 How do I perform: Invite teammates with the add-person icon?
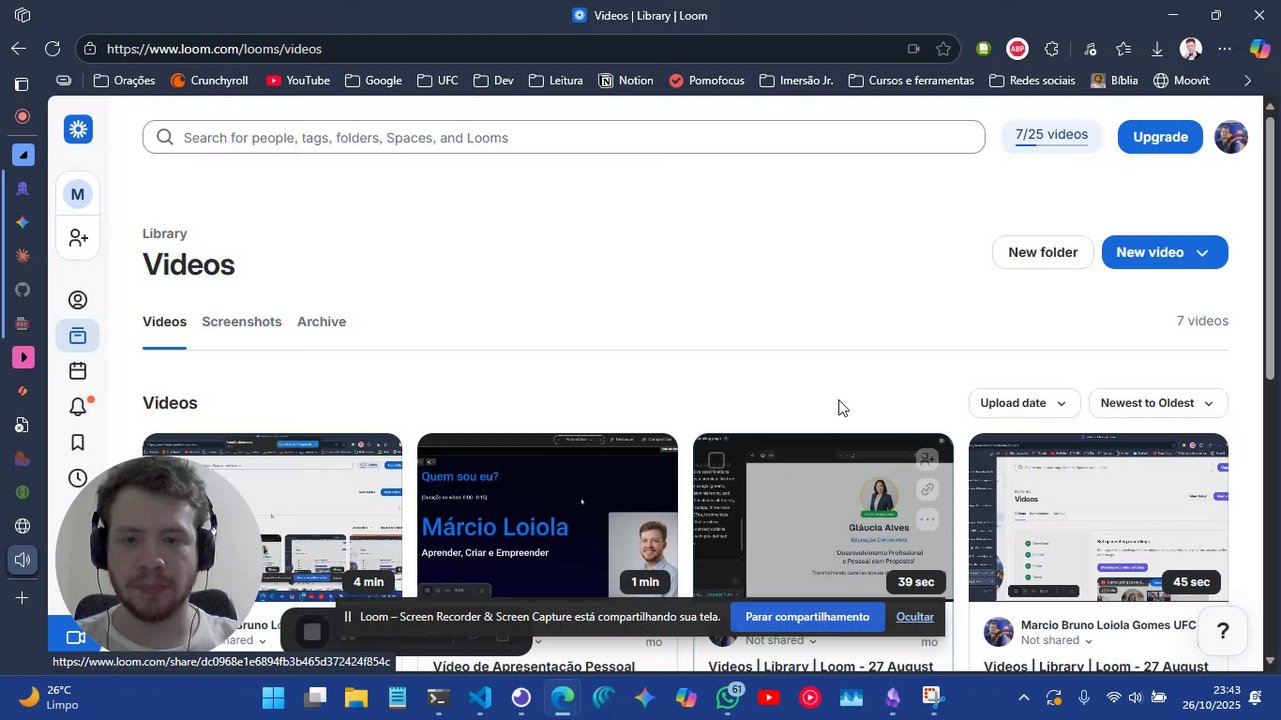(x=78, y=238)
